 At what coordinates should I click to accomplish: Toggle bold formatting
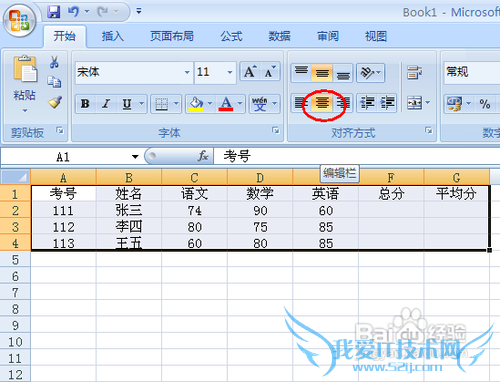pos(85,104)
